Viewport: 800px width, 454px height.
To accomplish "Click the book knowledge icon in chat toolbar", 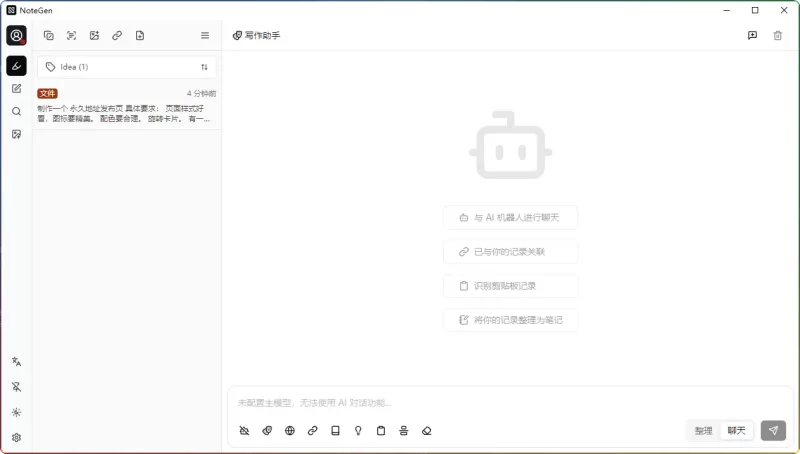I will click(x=335, y=431).
